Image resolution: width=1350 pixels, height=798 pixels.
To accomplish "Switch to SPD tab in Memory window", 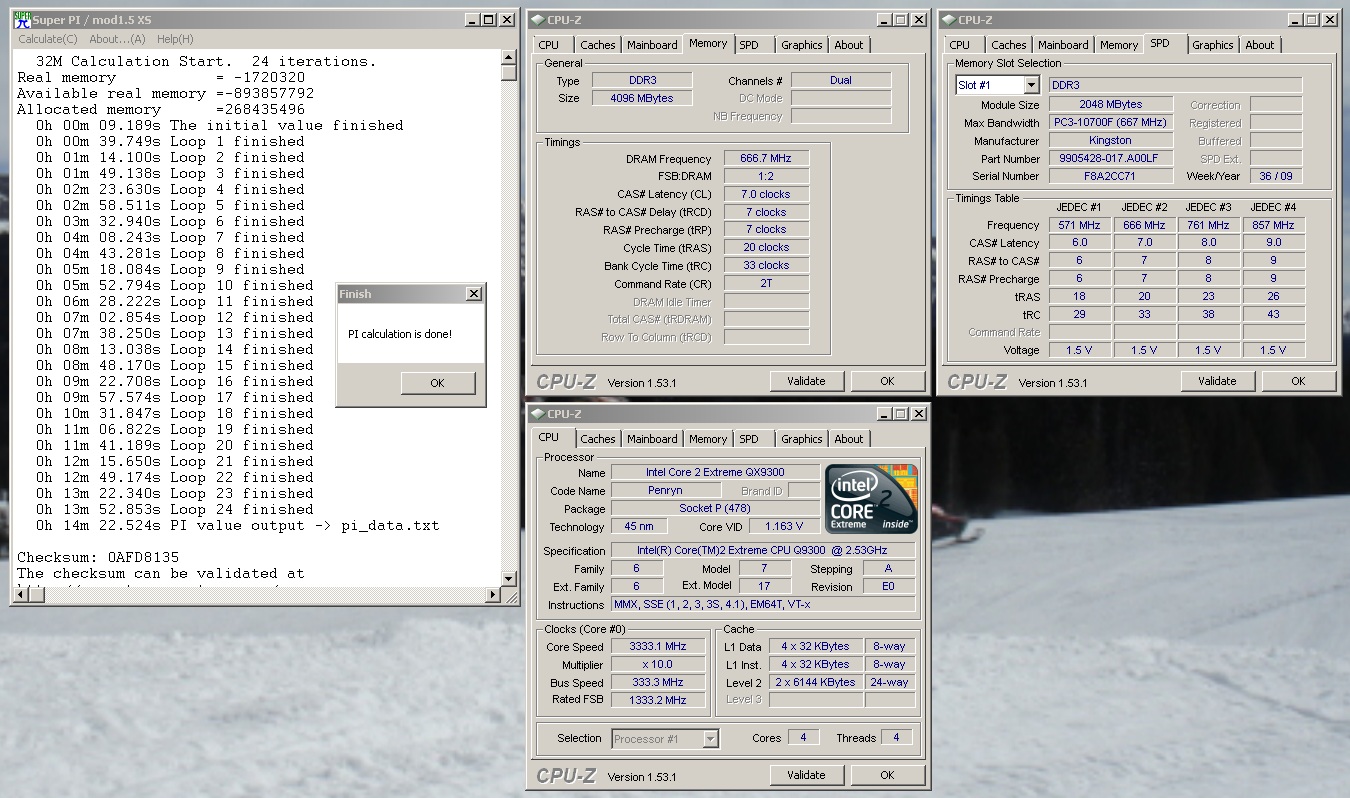I will tap(749, 45).
